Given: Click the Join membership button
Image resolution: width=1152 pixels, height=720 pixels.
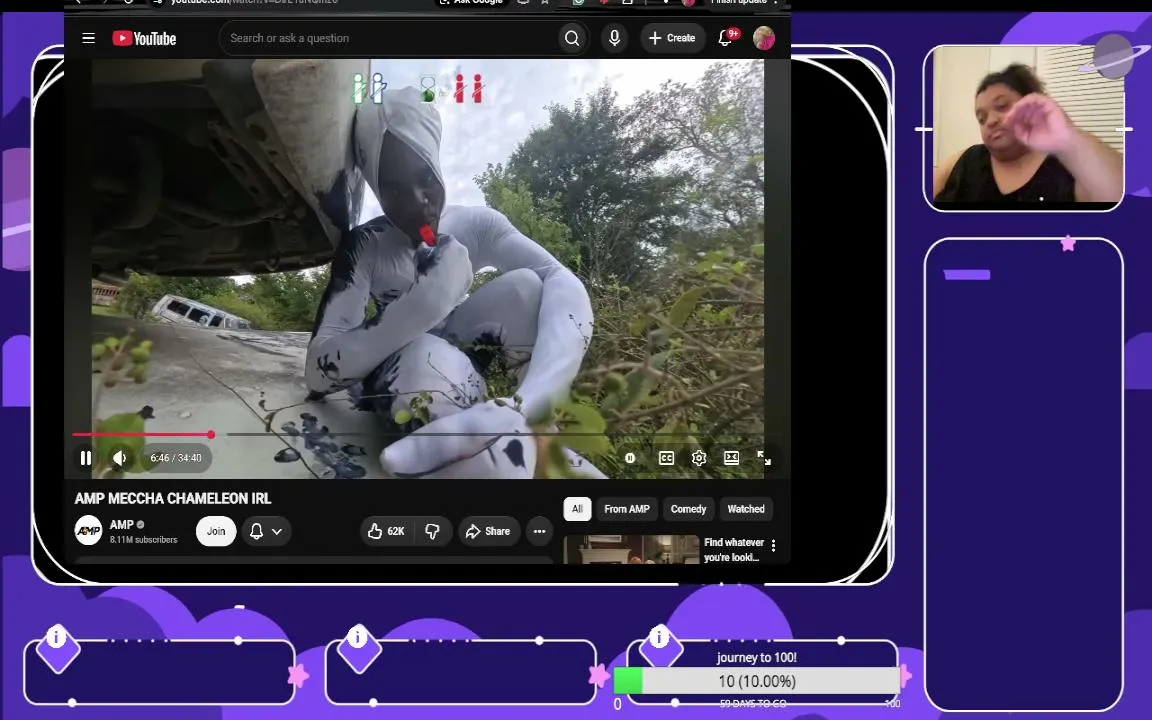Looking at the screenshot, I should (x=216, y=531).
